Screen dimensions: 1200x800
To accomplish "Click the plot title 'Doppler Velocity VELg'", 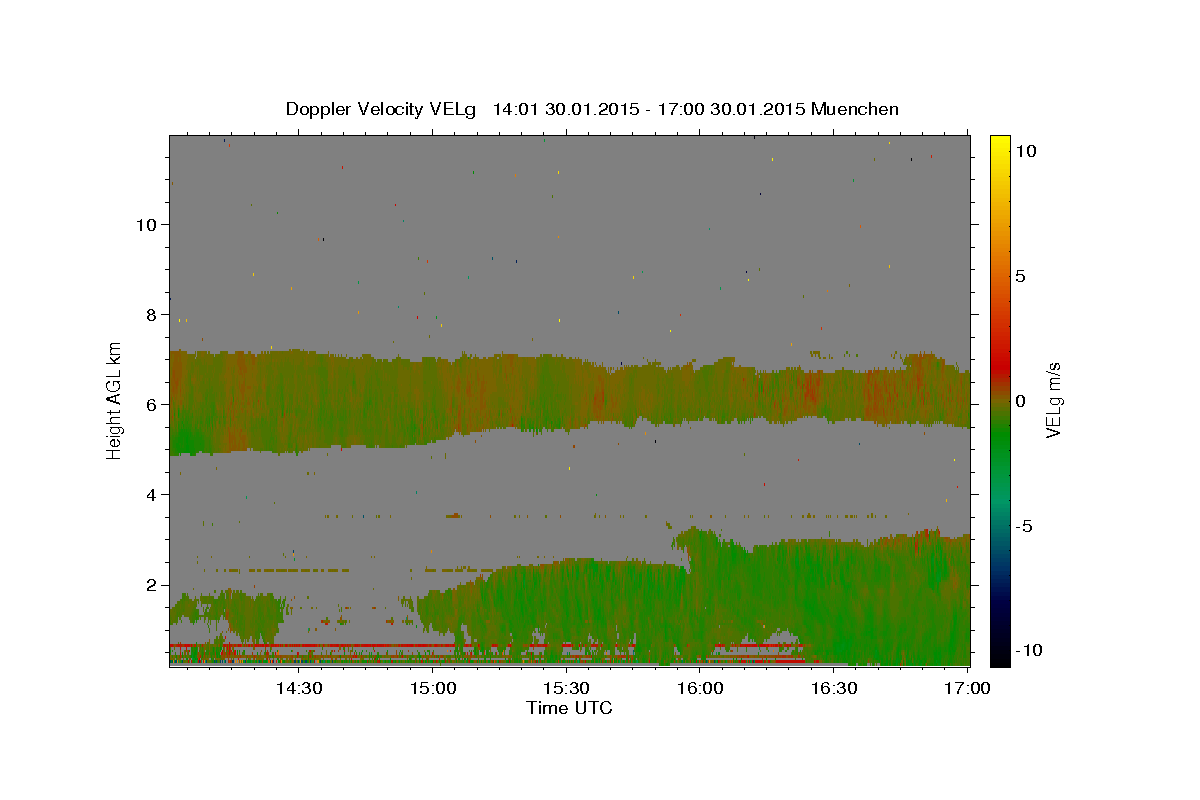I will pyautogui.click(x=383, y=109).
